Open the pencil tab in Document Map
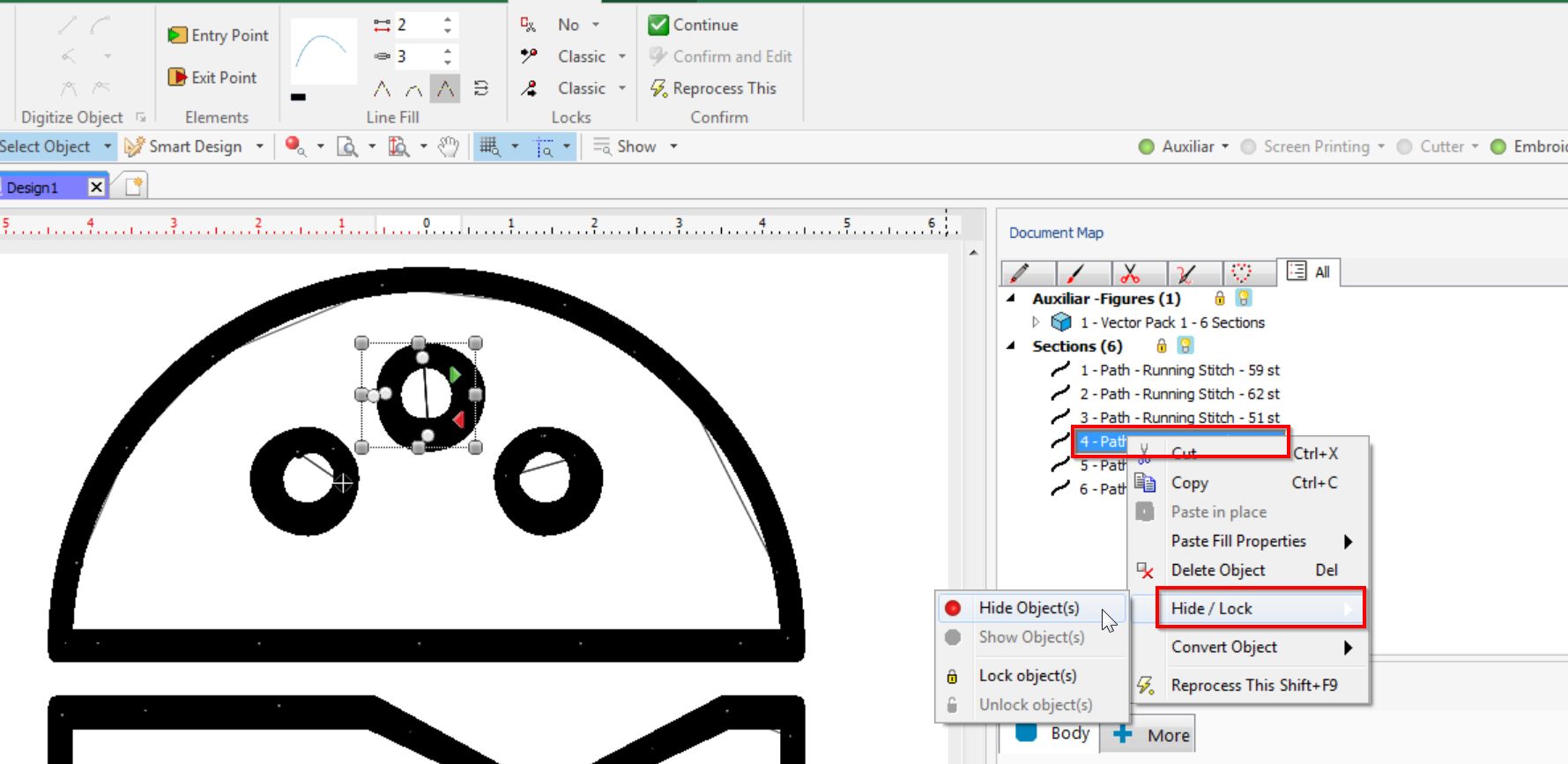This screenshot has height=764, width=1568. 1020,273
